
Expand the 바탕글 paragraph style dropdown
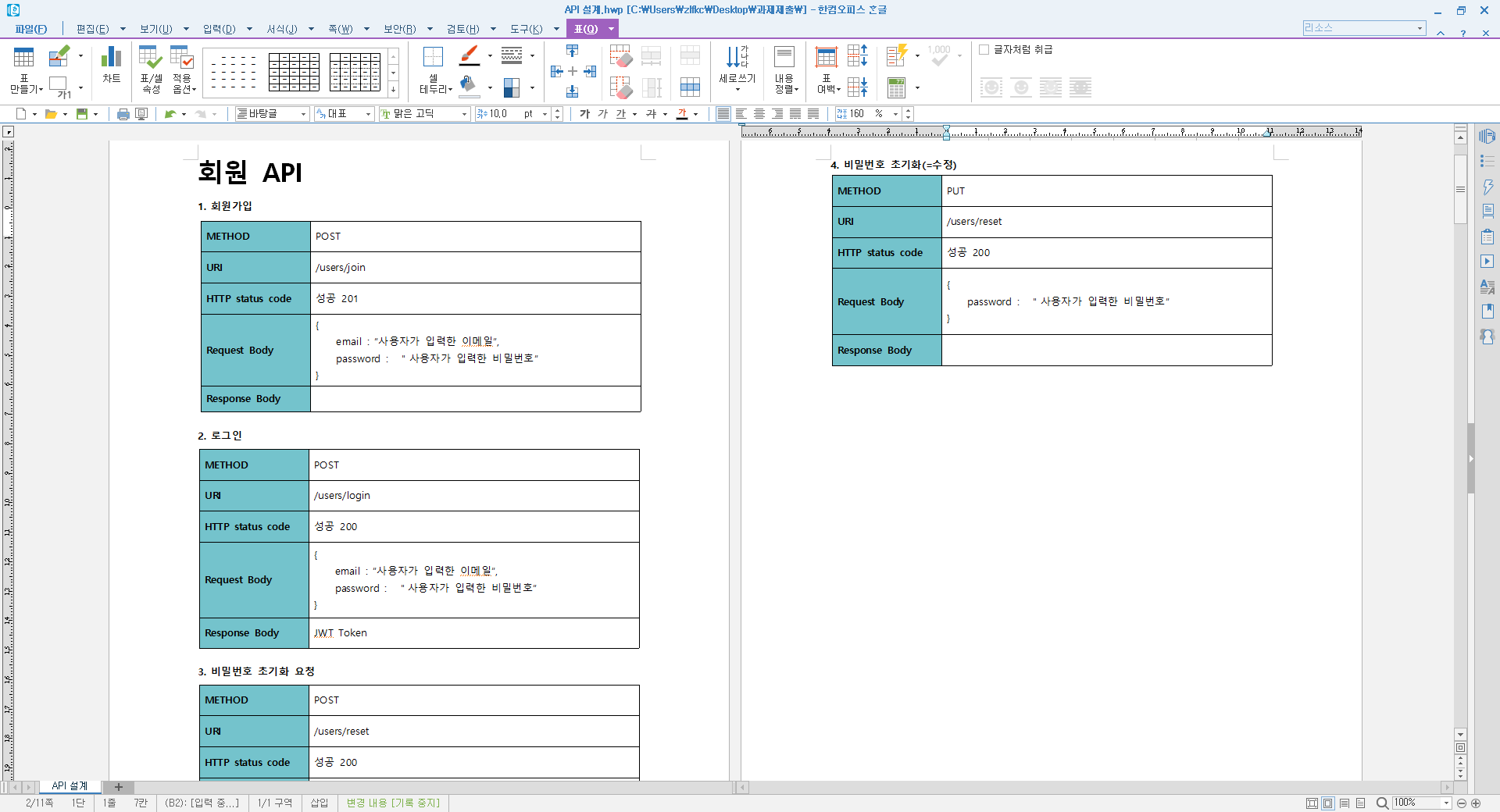pos(304,114)
